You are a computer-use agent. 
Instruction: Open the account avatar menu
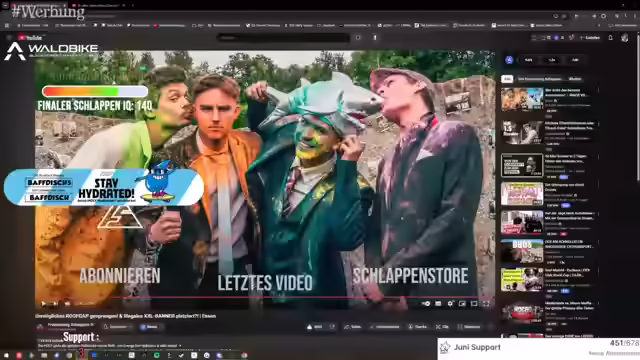tap(624, 38)
